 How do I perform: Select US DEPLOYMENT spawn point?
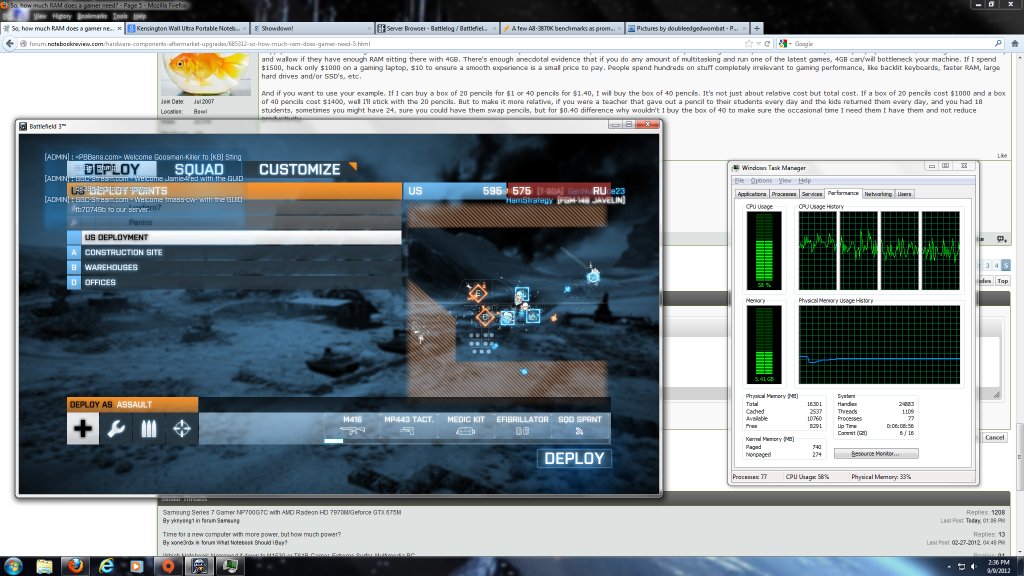tap(234, 237)
